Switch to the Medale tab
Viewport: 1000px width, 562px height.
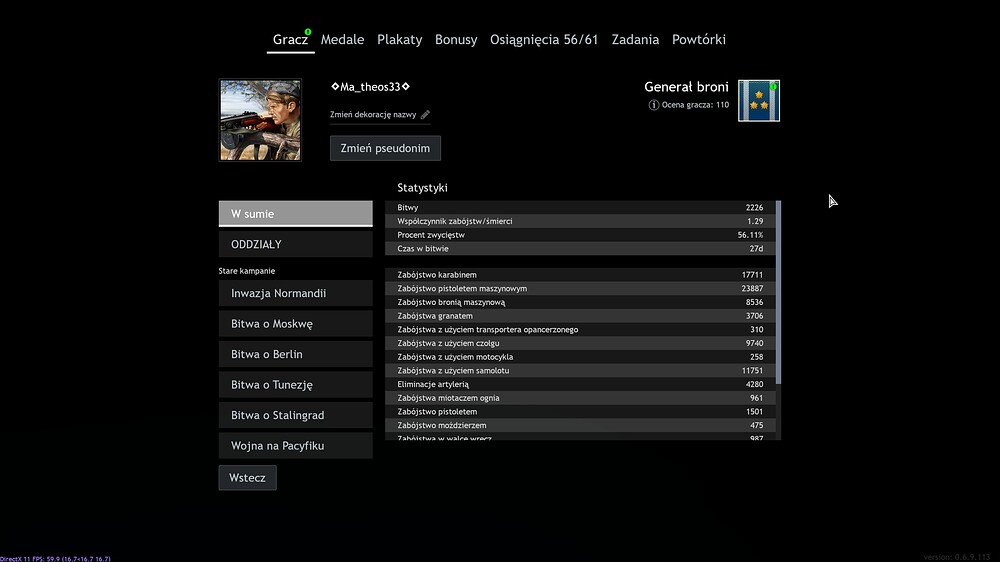[342, 40]
